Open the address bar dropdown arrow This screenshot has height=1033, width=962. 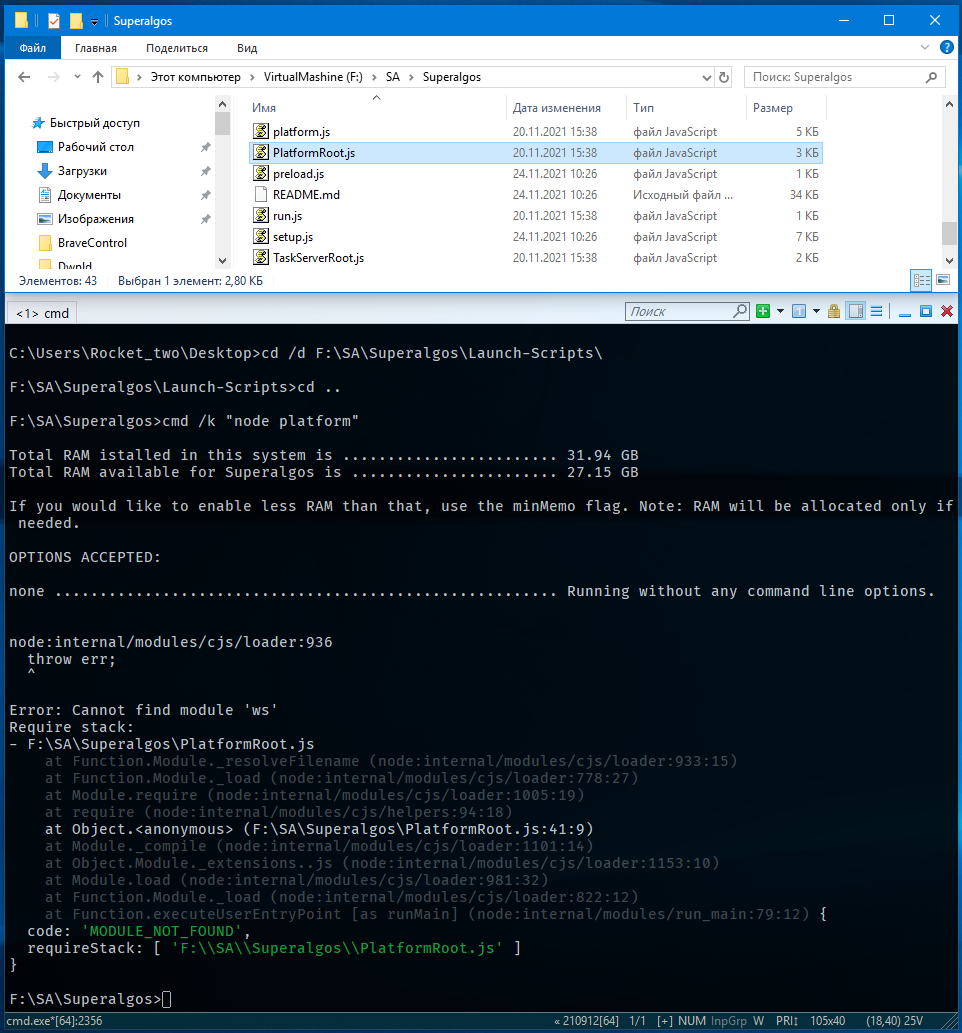pos(706,77)
